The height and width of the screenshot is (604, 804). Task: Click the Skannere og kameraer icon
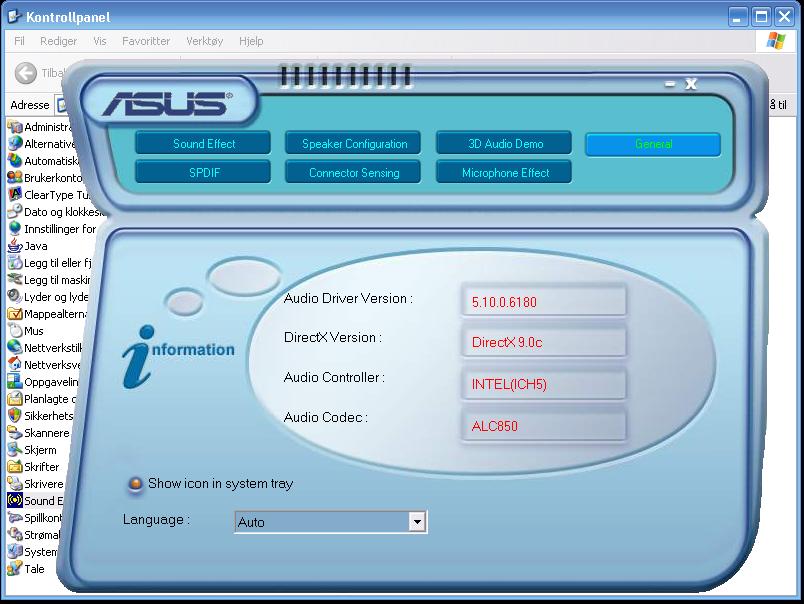[x=15, y=432]
